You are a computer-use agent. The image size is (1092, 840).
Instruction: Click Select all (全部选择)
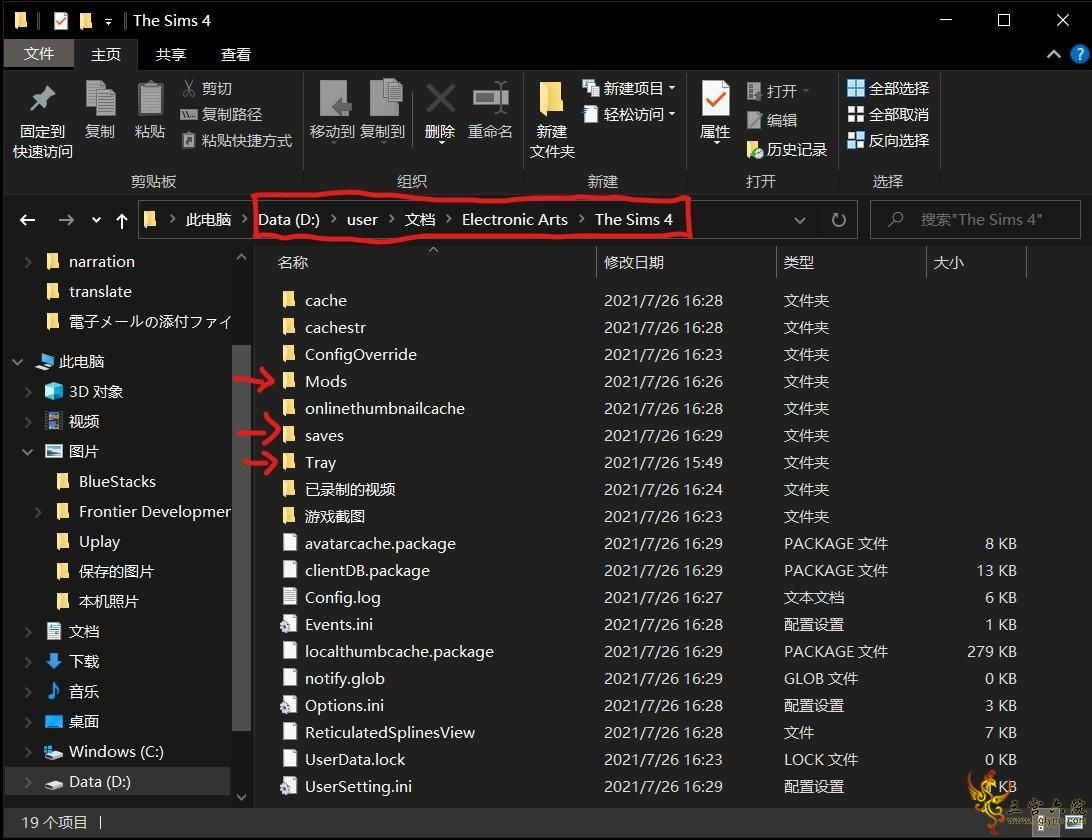[x=888, y=88]
